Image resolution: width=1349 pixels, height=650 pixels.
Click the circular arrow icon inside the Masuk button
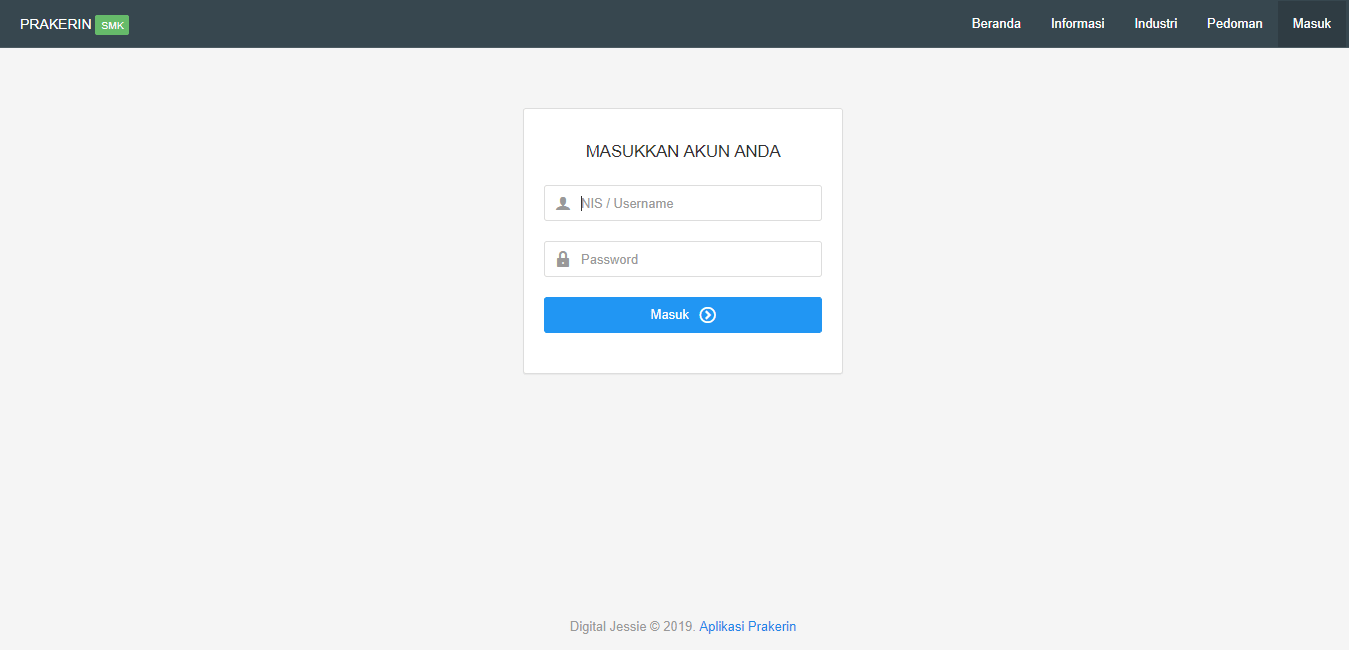click(x=707, y=314)
